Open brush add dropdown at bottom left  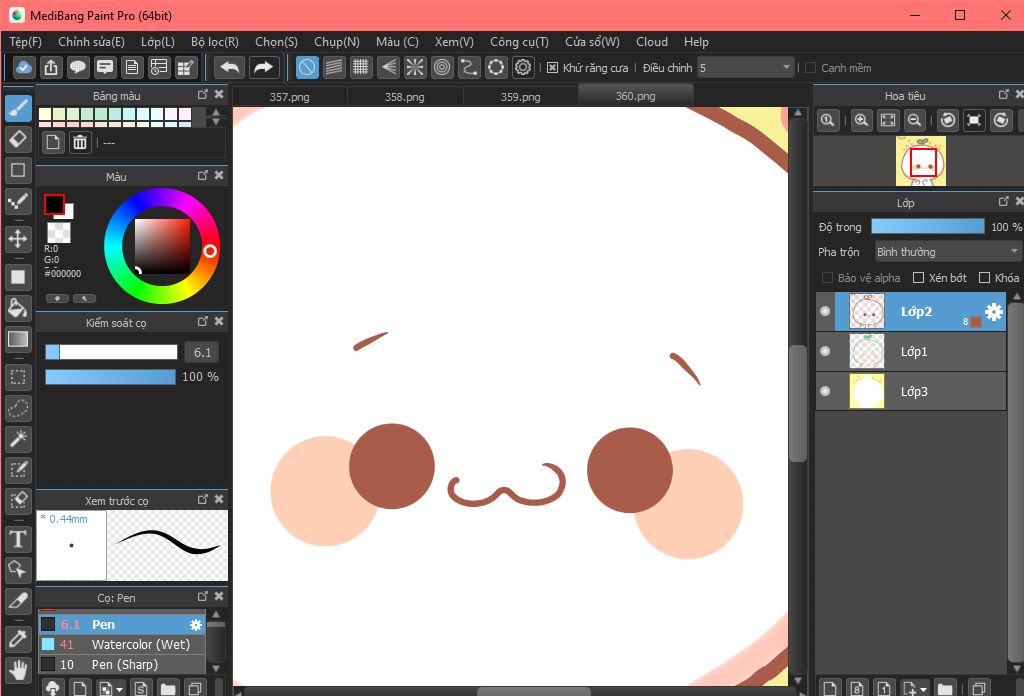119,689
